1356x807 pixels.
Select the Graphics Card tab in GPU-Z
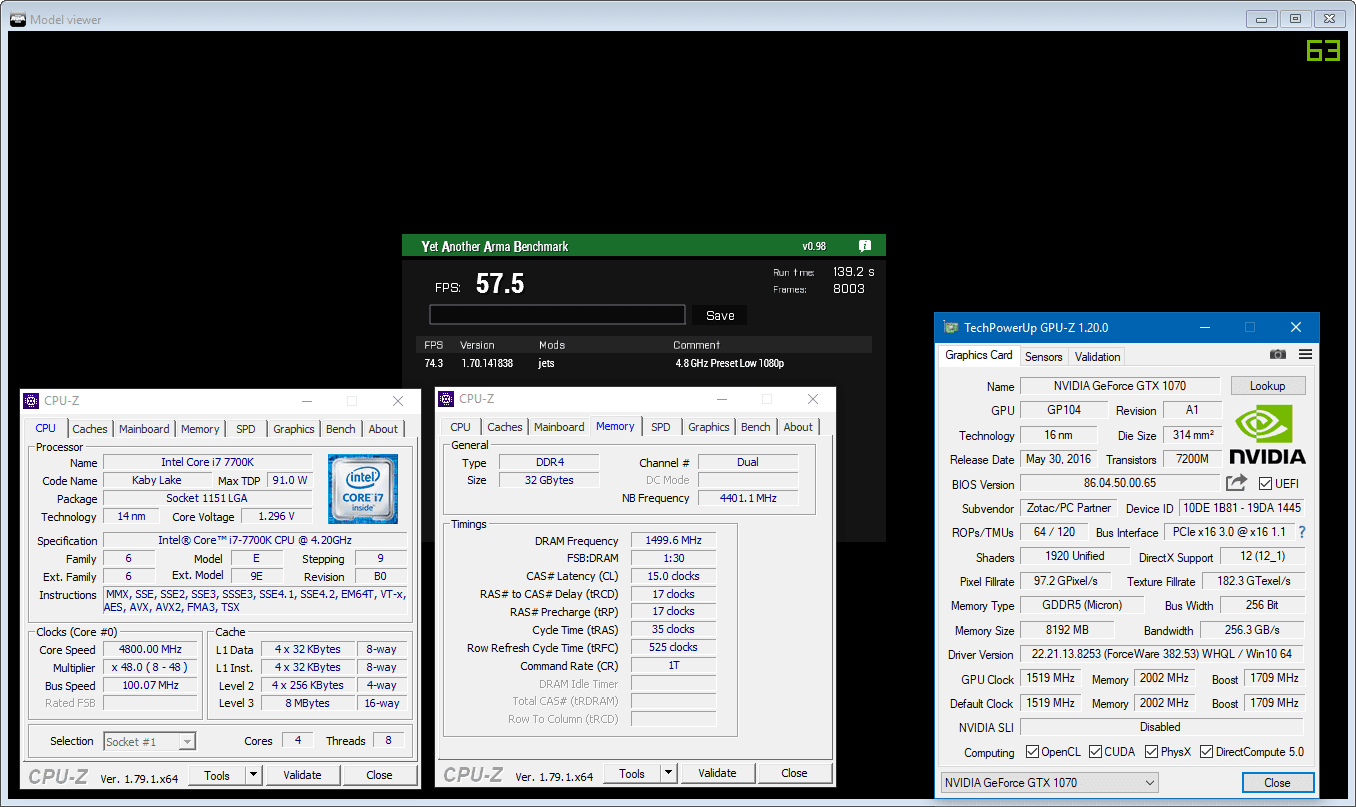click(x=979, y=355)
